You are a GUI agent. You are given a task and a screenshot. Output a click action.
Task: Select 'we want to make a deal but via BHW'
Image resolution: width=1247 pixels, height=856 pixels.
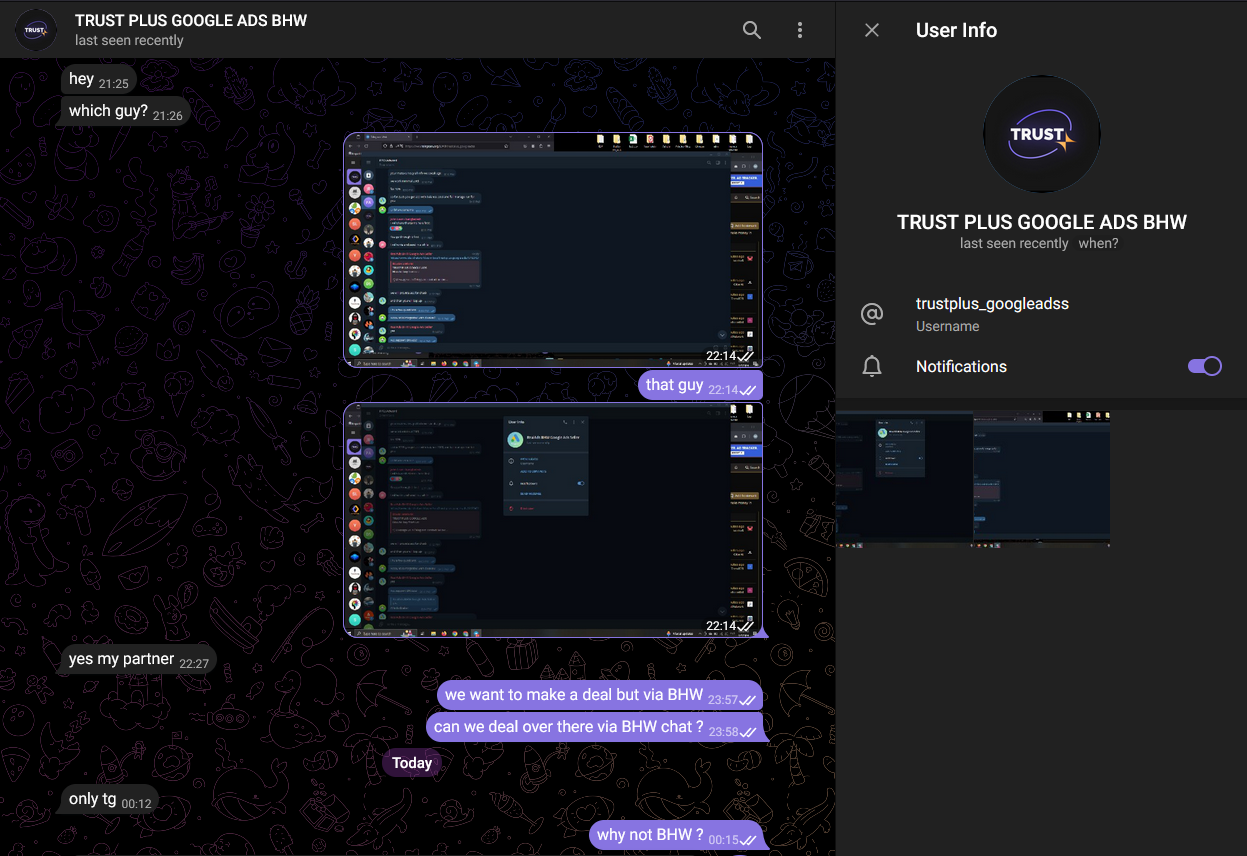[600, 696]
